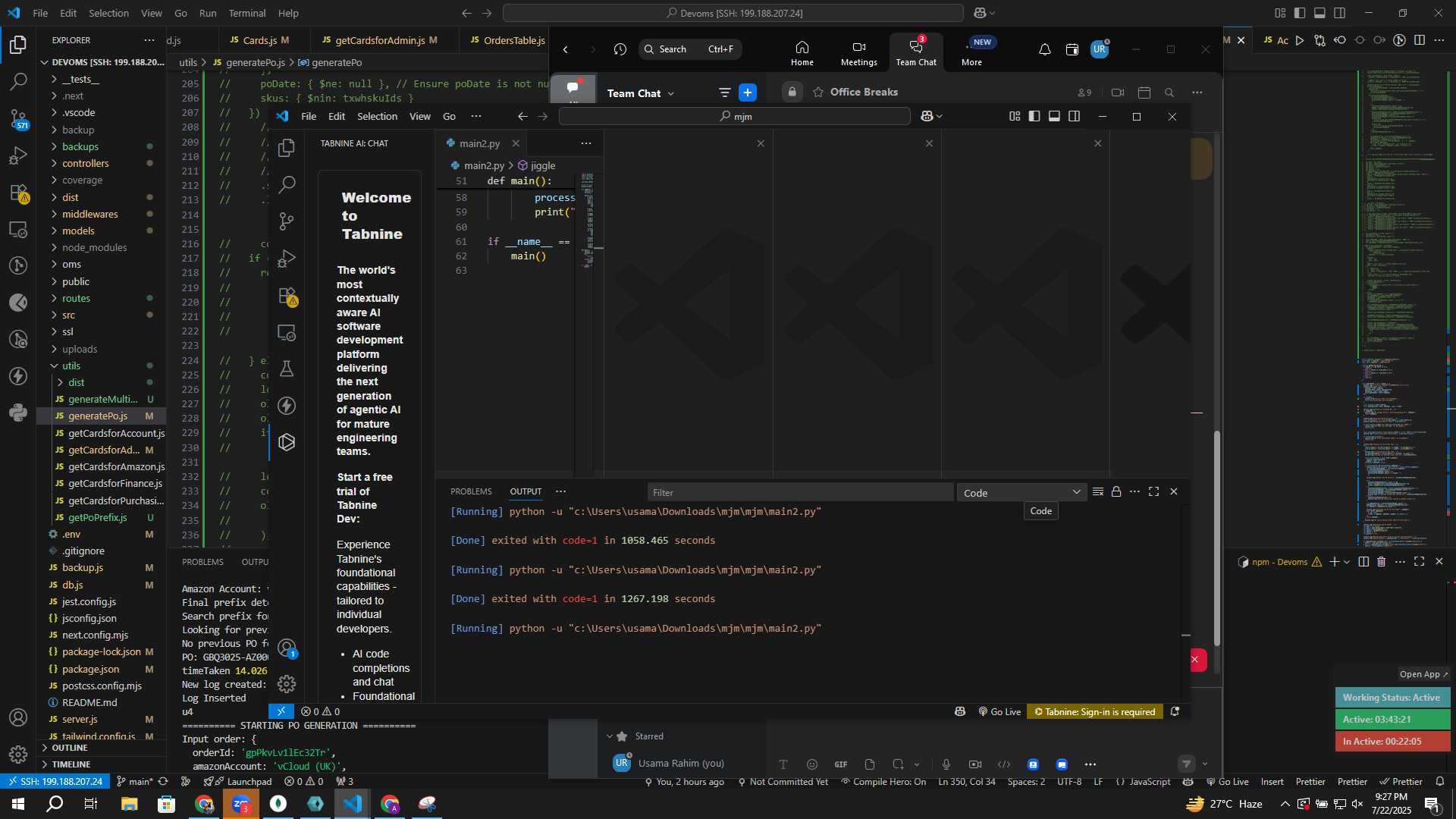The image size is (1456, 819).
Task: Open Testing flask icon in front mjm window
Action: (x=287, y=369)
